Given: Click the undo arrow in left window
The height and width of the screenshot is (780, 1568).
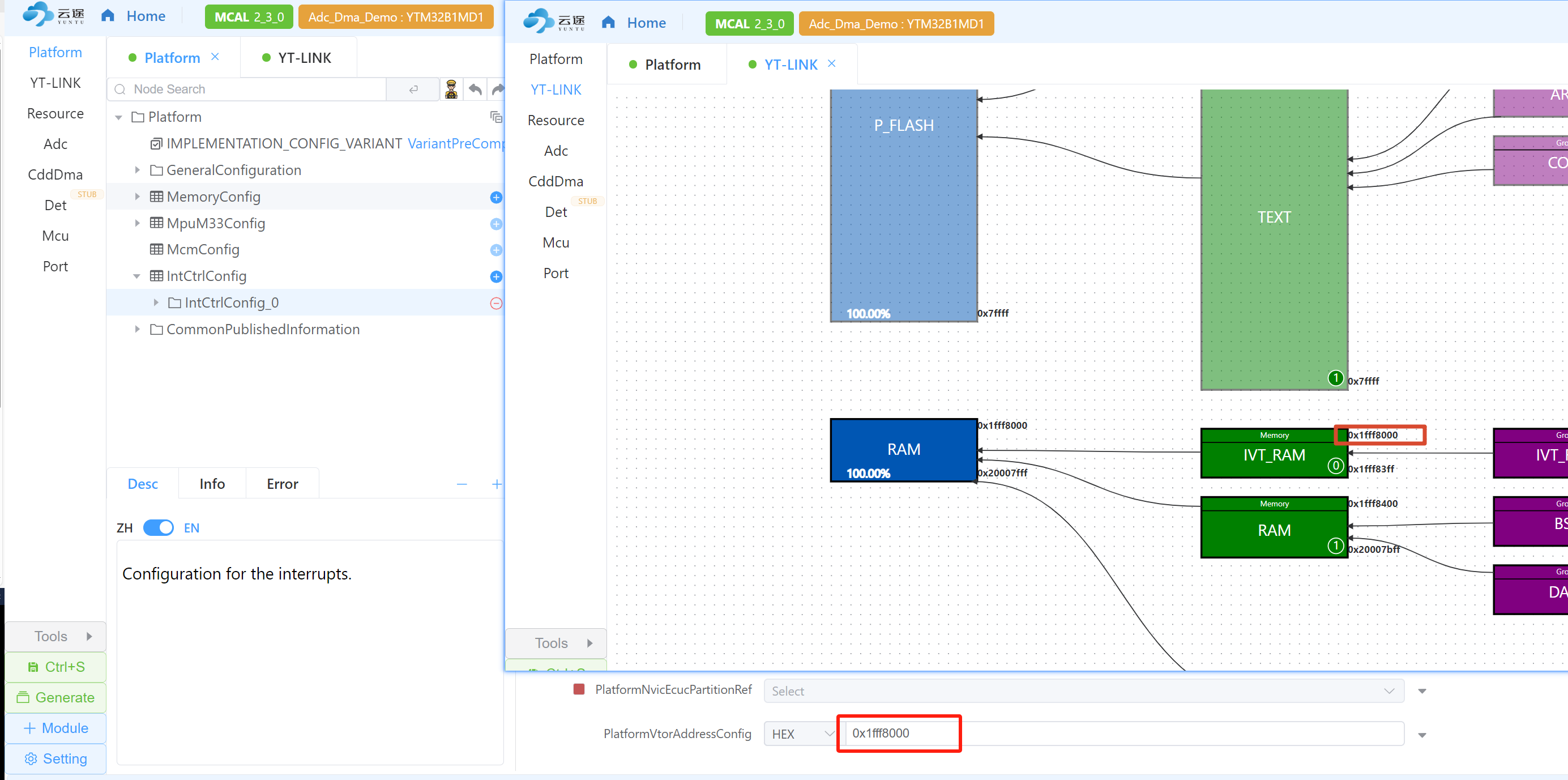Looking at the screenshot, I should (x=476, y=89).
